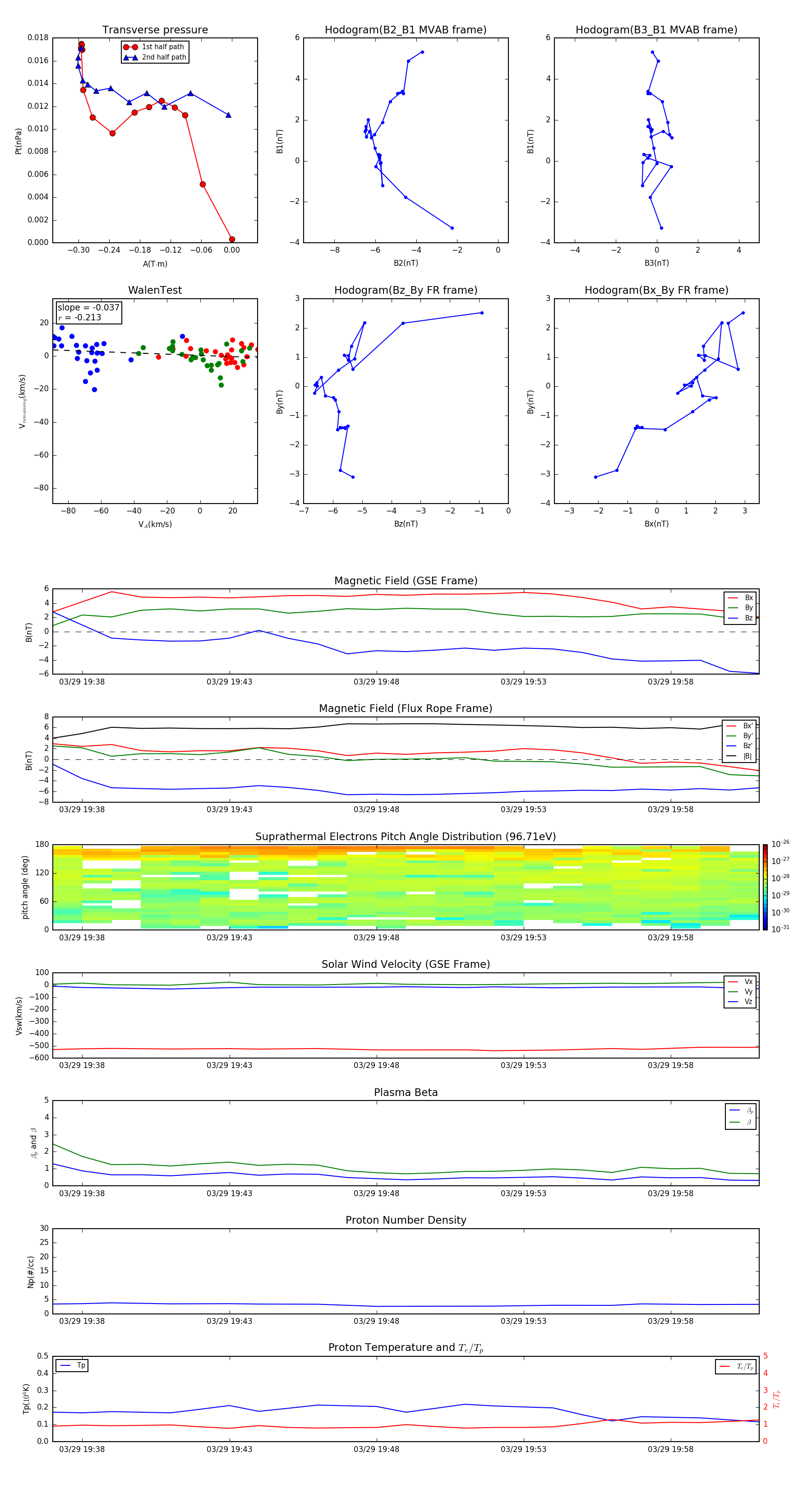Viewport: 812px width, 1489px height.
Task: Click the 'Vz' legend entry
Action: click(x=740, y=1002)
